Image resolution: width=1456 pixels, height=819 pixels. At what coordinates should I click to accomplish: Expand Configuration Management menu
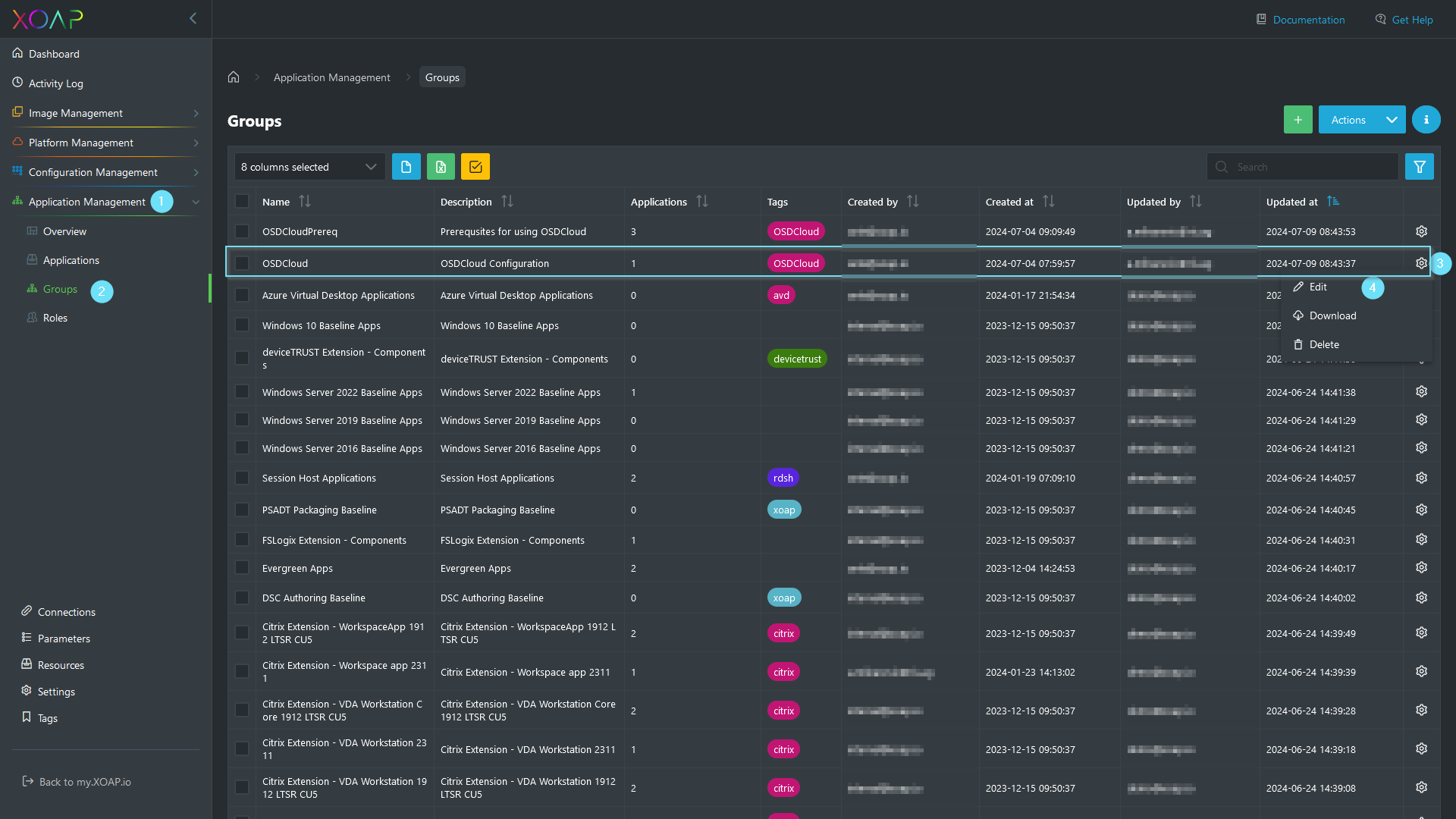[x=105, y=172]
